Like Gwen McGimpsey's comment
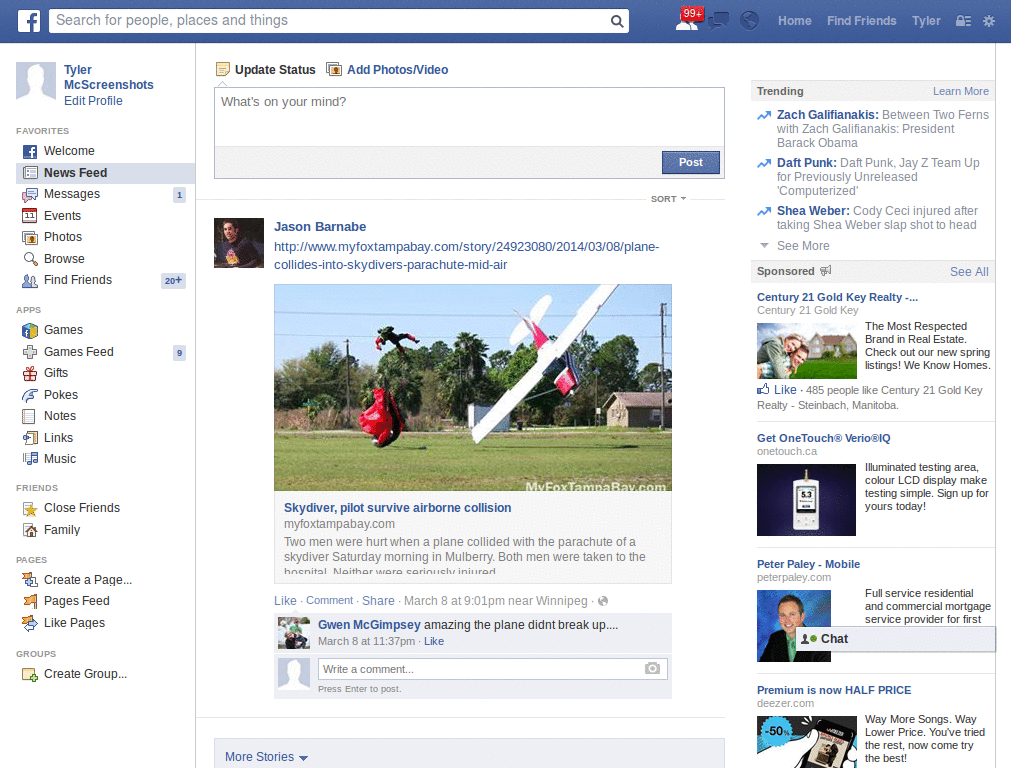1024x768 pixels. tap(434, 642)
